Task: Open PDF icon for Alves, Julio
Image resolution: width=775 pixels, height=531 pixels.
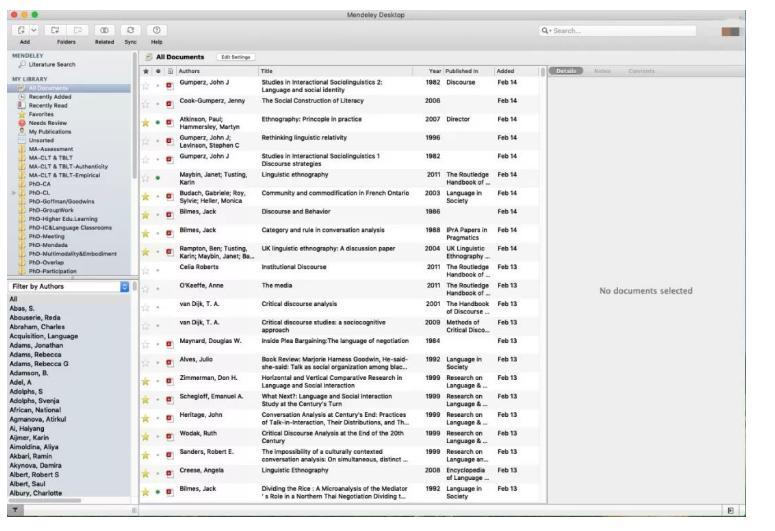Action: point(170,362)
